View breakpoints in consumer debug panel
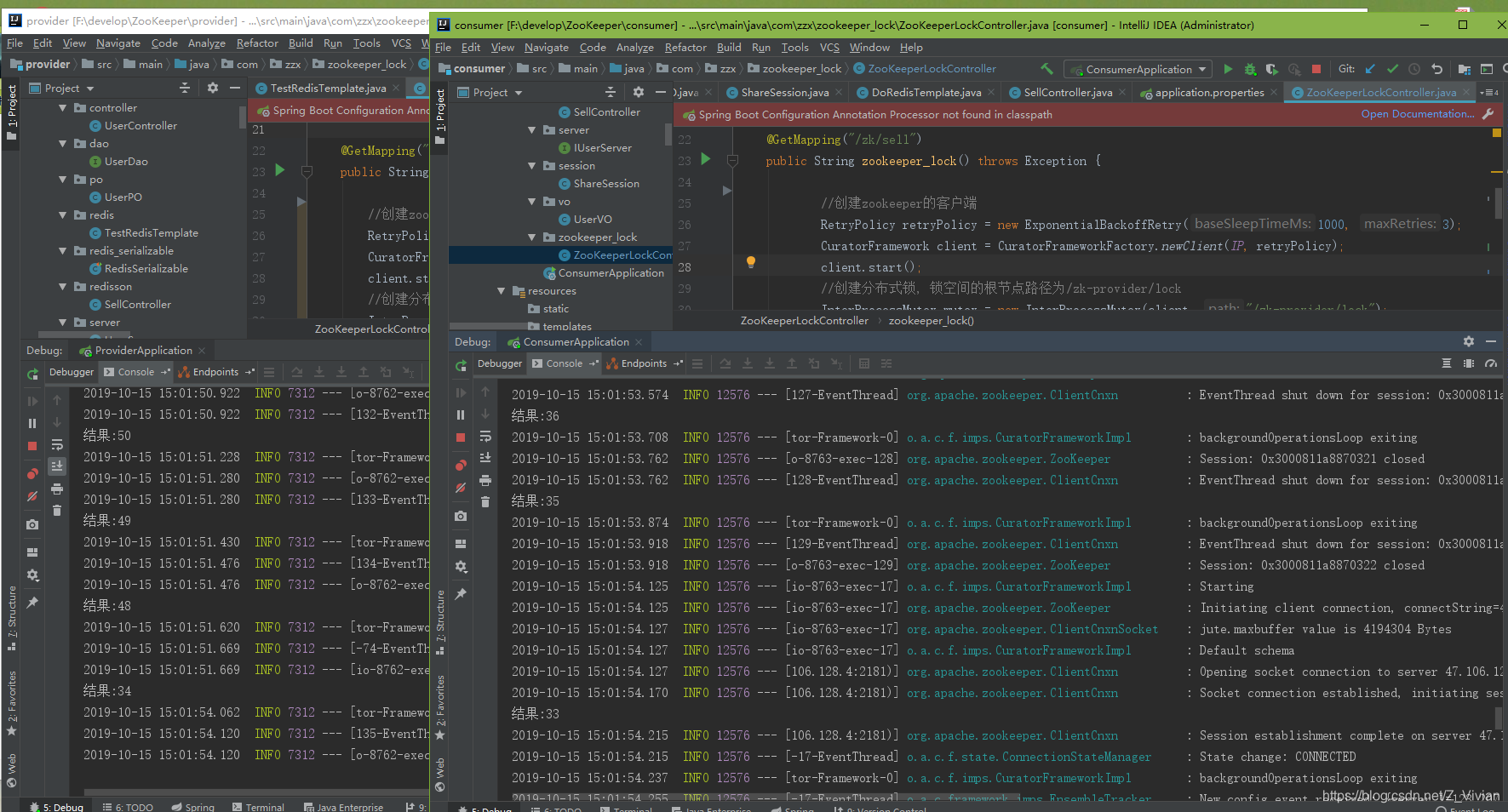Image resolution: width=1508 pixels, height=812 pixels. click(x=461, y=465)
